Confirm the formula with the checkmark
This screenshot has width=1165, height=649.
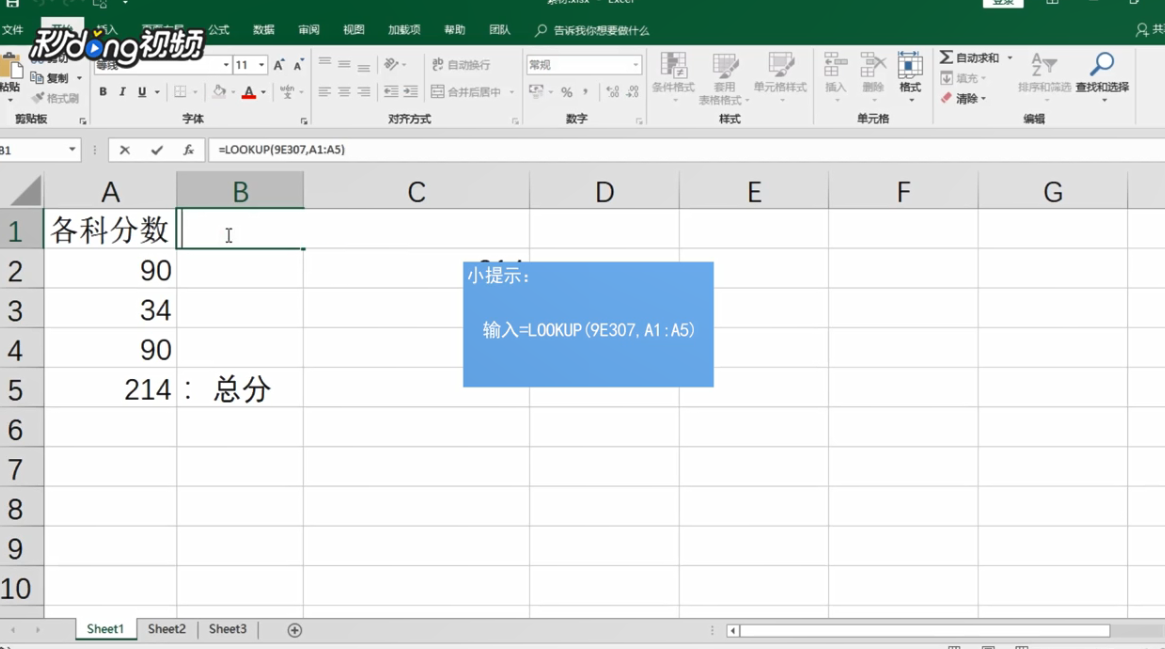click(157, 150)
